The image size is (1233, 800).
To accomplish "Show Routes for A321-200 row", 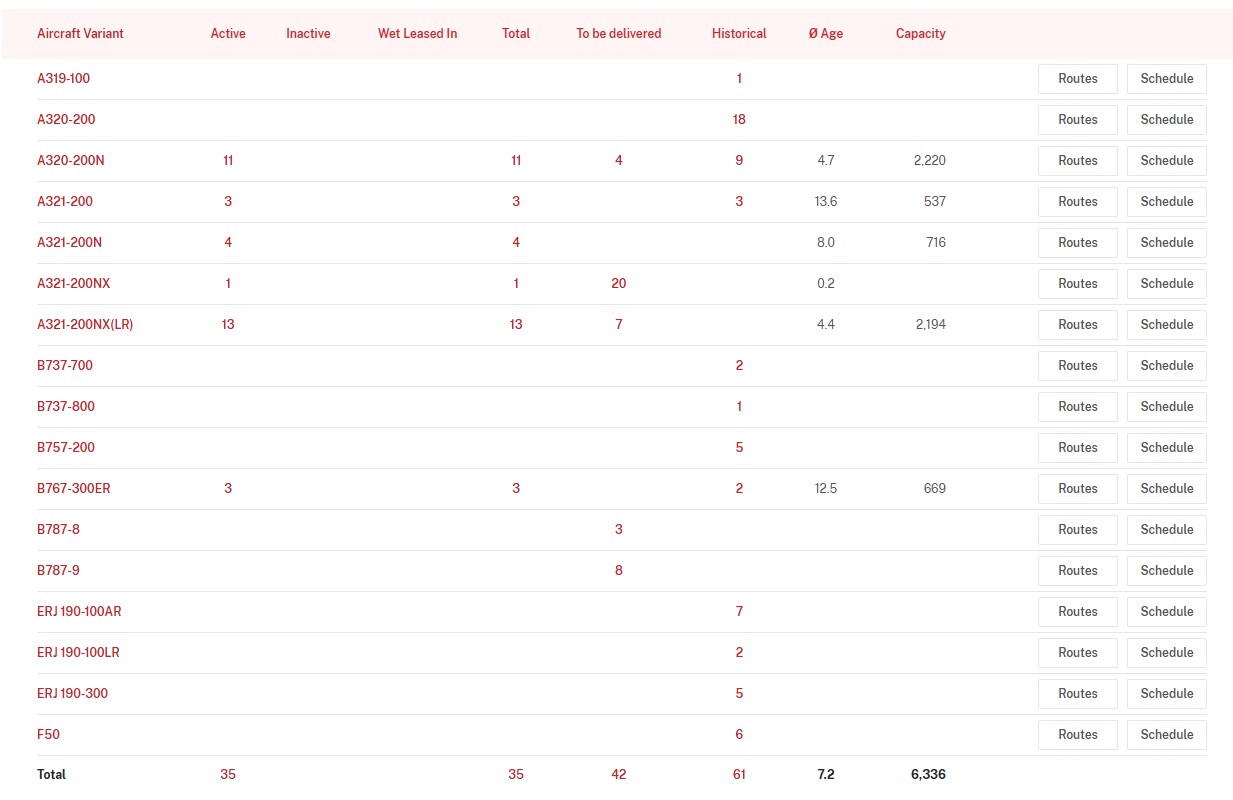I will pyautogui.click(x=1078, y=202).
